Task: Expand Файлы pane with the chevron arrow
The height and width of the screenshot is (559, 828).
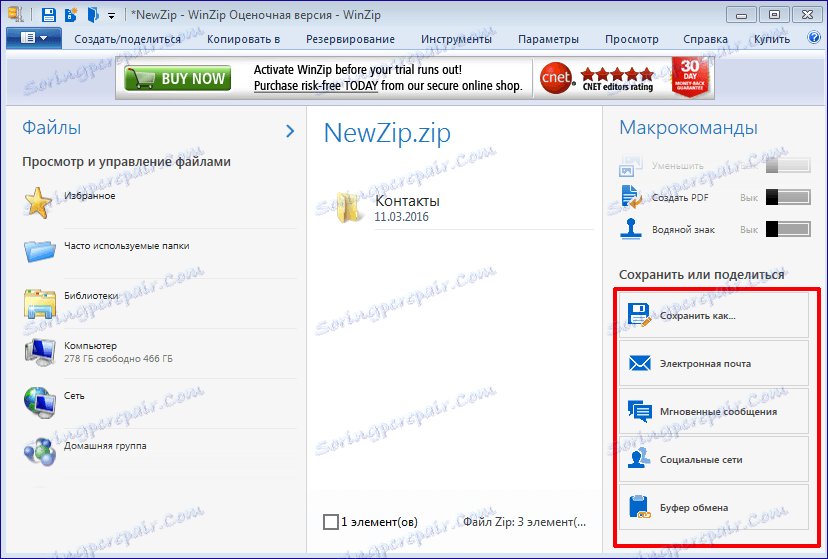Action: (x=290, y=131)
